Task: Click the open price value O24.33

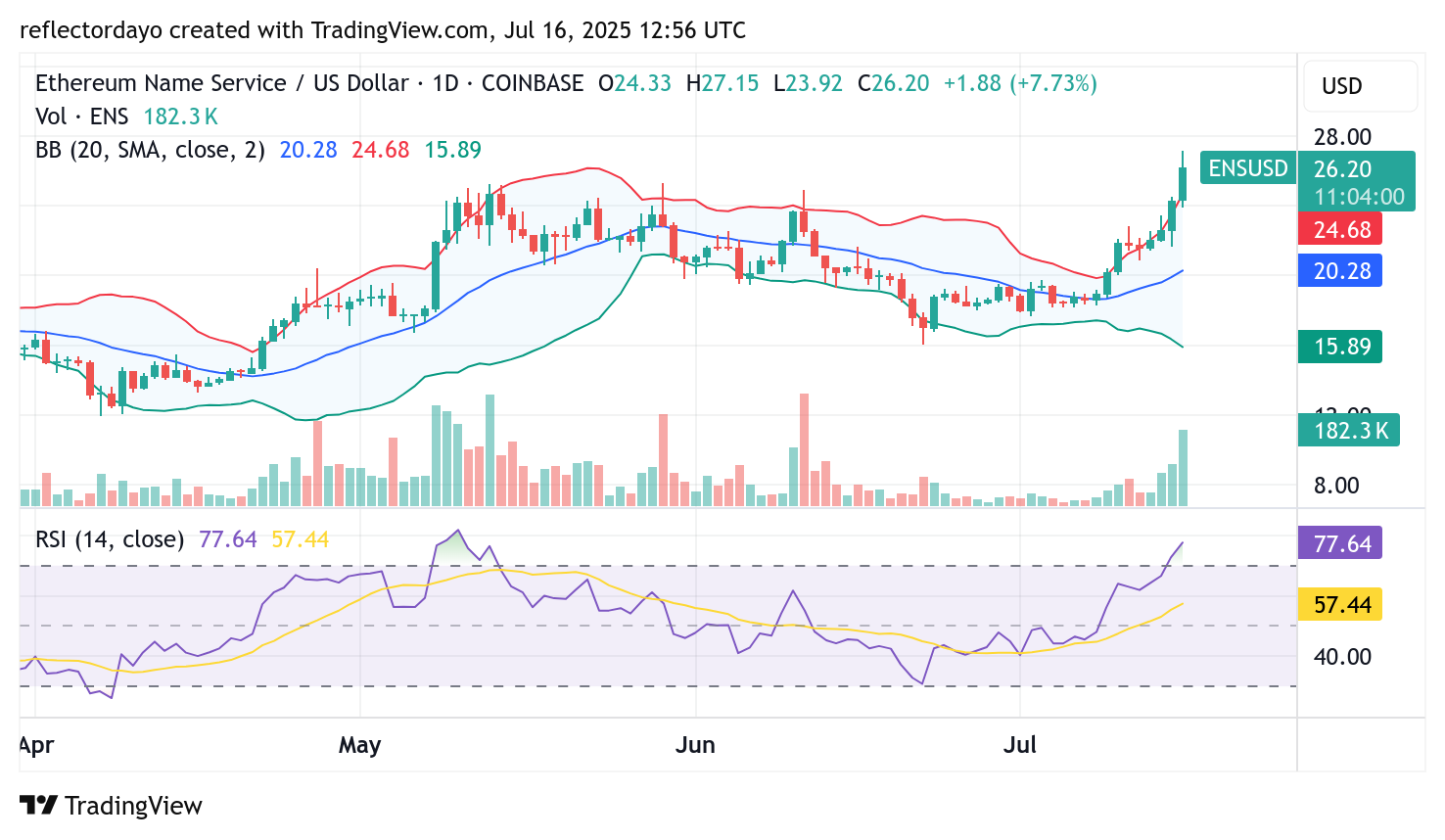Action: tap(635, 83)
